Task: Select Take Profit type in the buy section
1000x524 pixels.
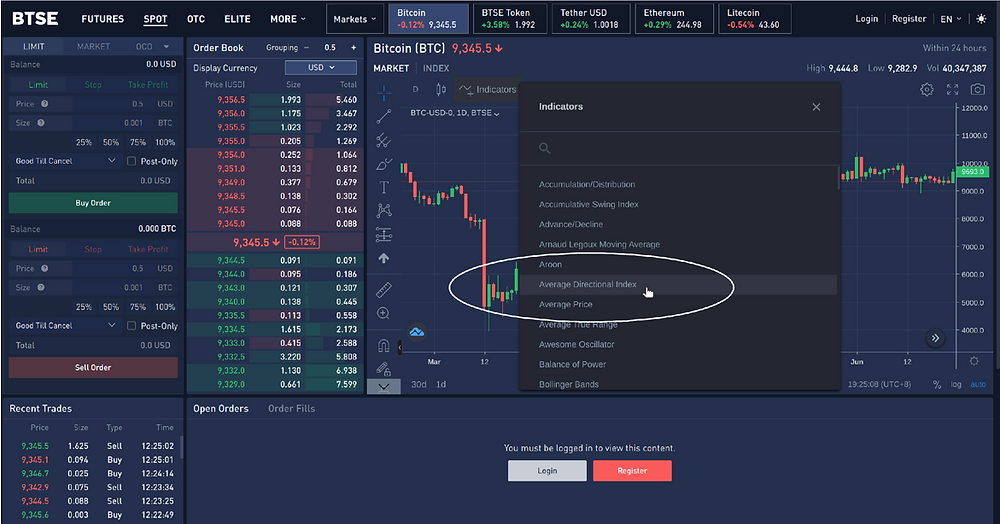Action: (x=148, y=85)
